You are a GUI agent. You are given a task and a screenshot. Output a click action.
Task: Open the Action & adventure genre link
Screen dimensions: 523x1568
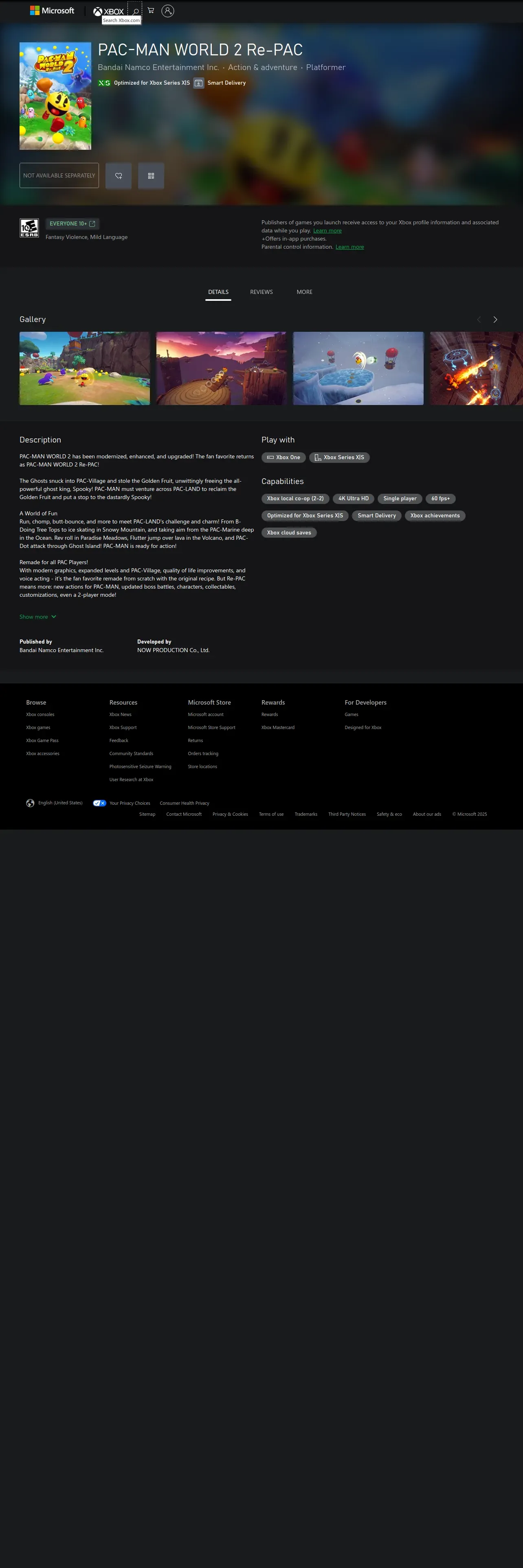pyautogui.click(x=262, y=68)
